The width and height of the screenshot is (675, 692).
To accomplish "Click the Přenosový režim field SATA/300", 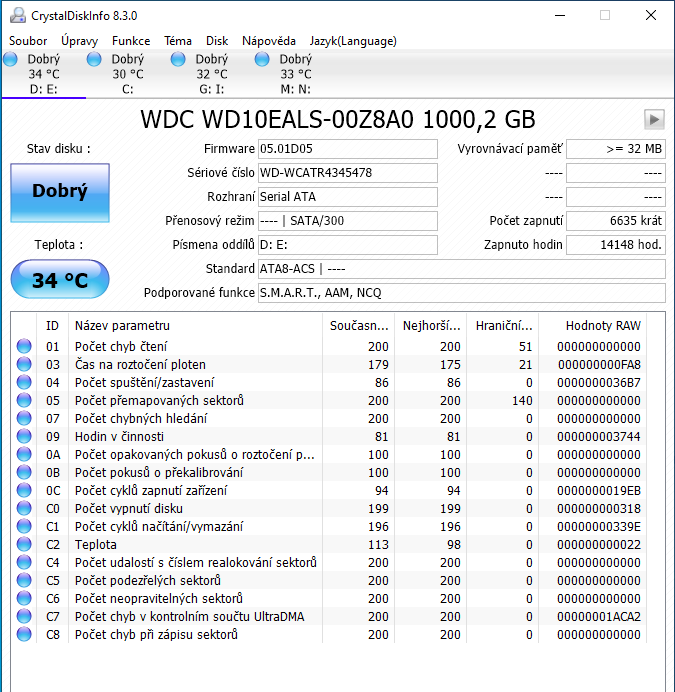I will [348, 221].
